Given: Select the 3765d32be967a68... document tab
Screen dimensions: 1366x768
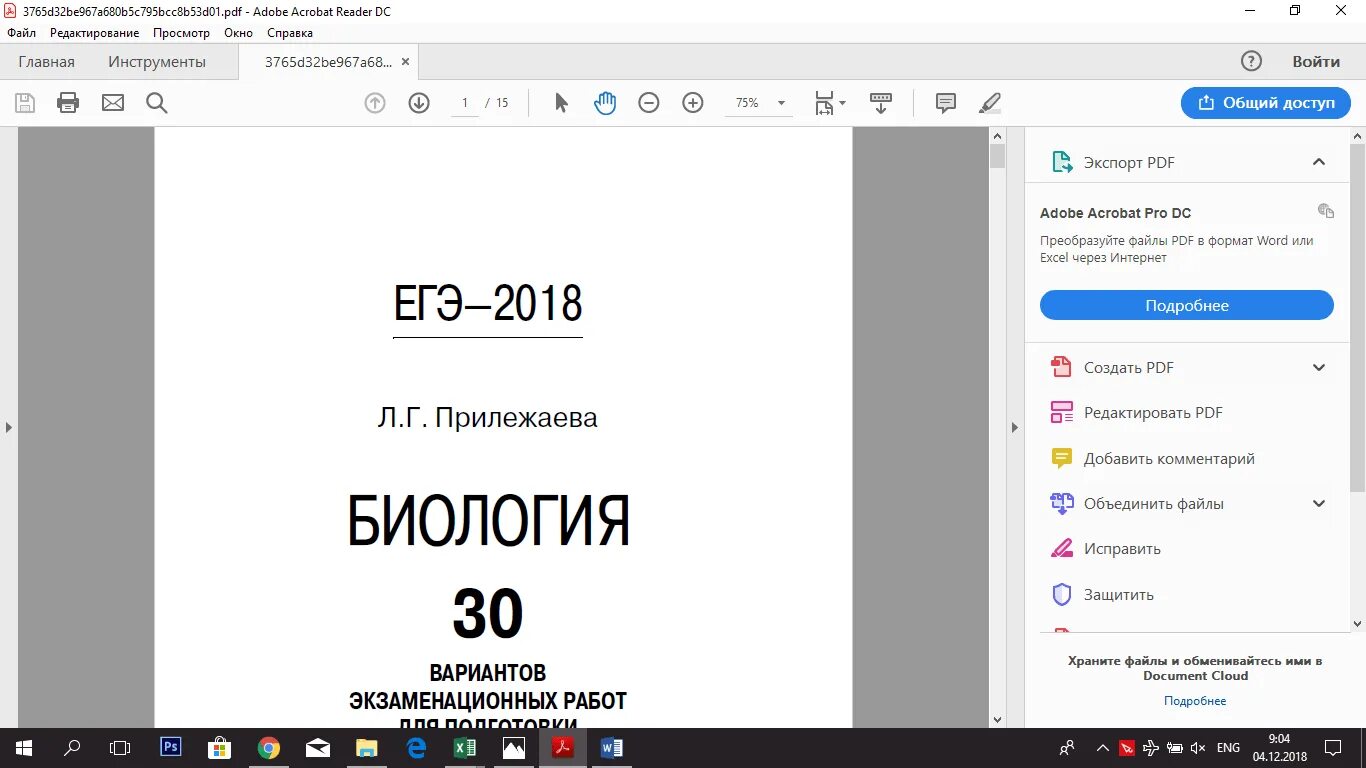Looking at the screenshot, I should [328, 62].
